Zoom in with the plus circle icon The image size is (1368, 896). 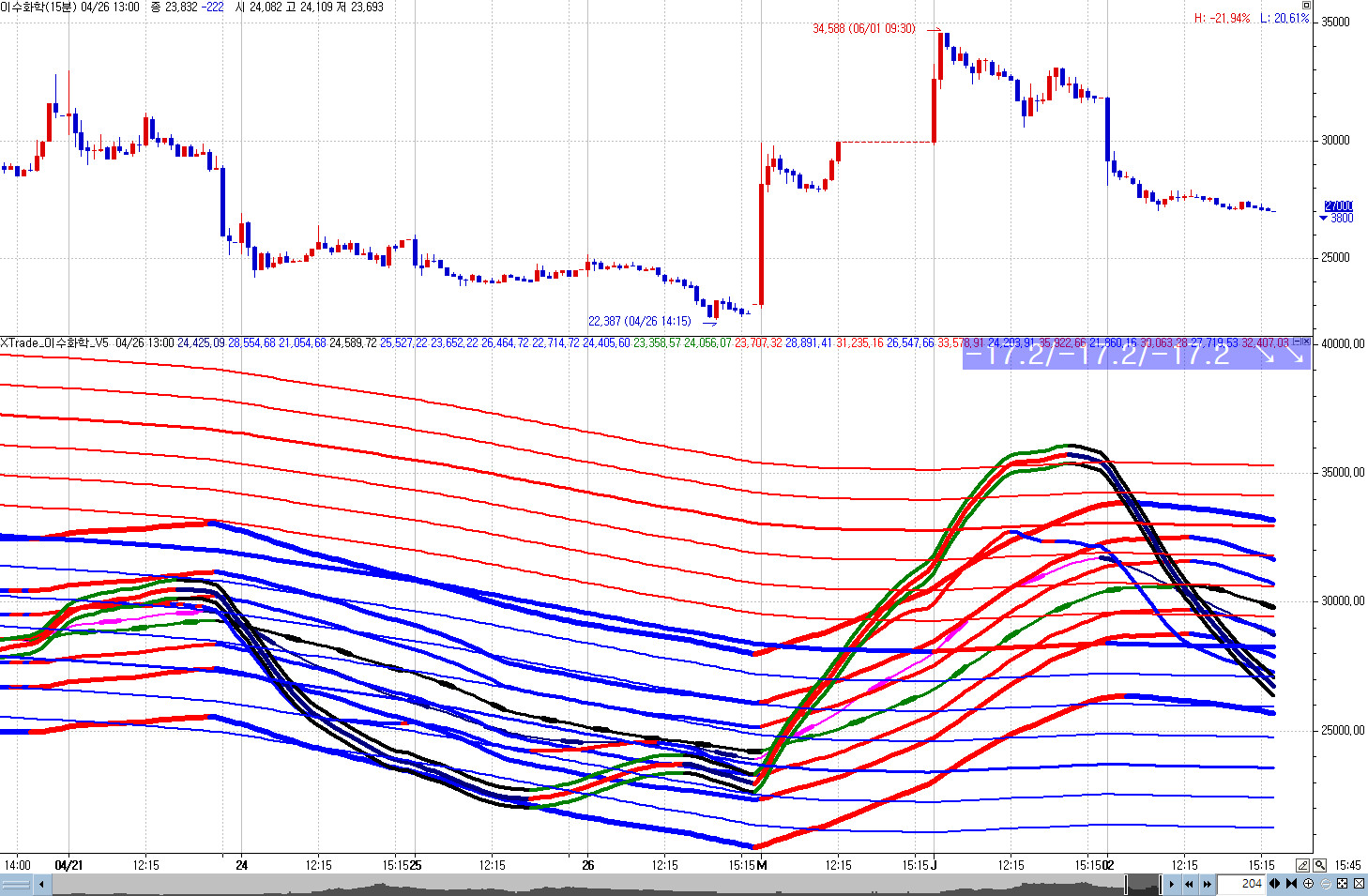(x=1308, y=884)
